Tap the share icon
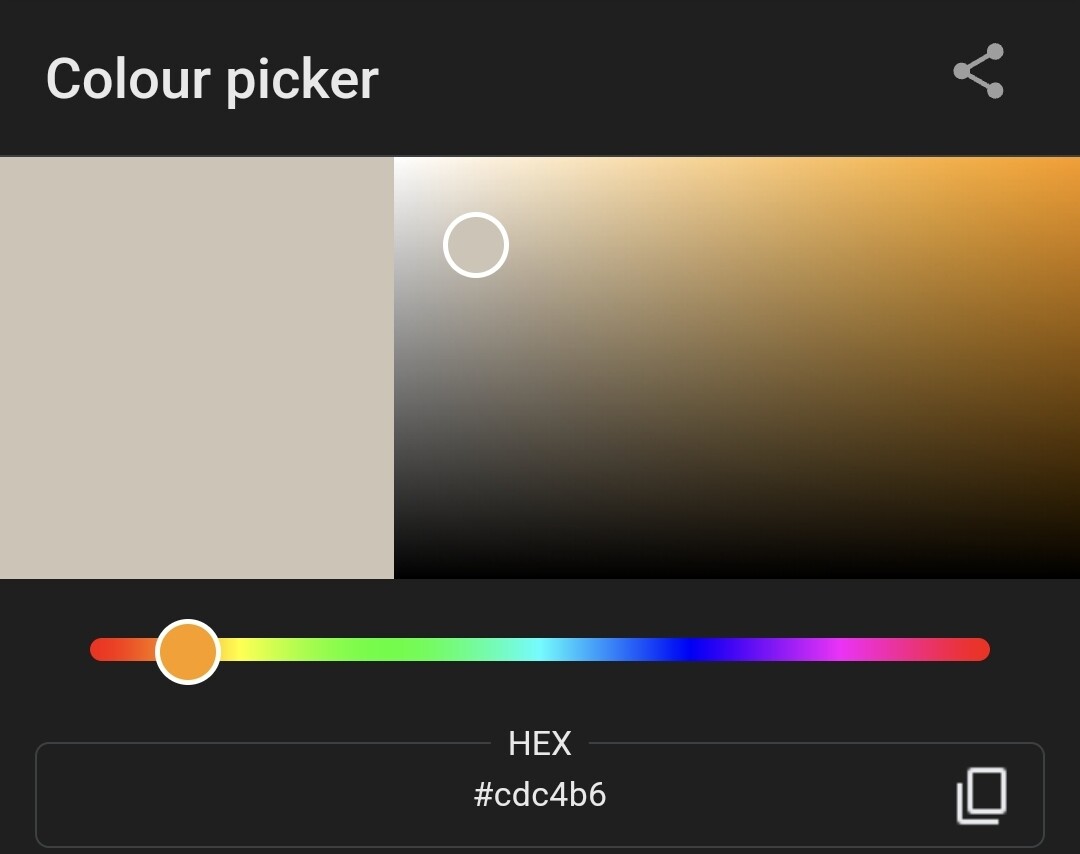This screenshot has width=1080, height=854. 978,71
